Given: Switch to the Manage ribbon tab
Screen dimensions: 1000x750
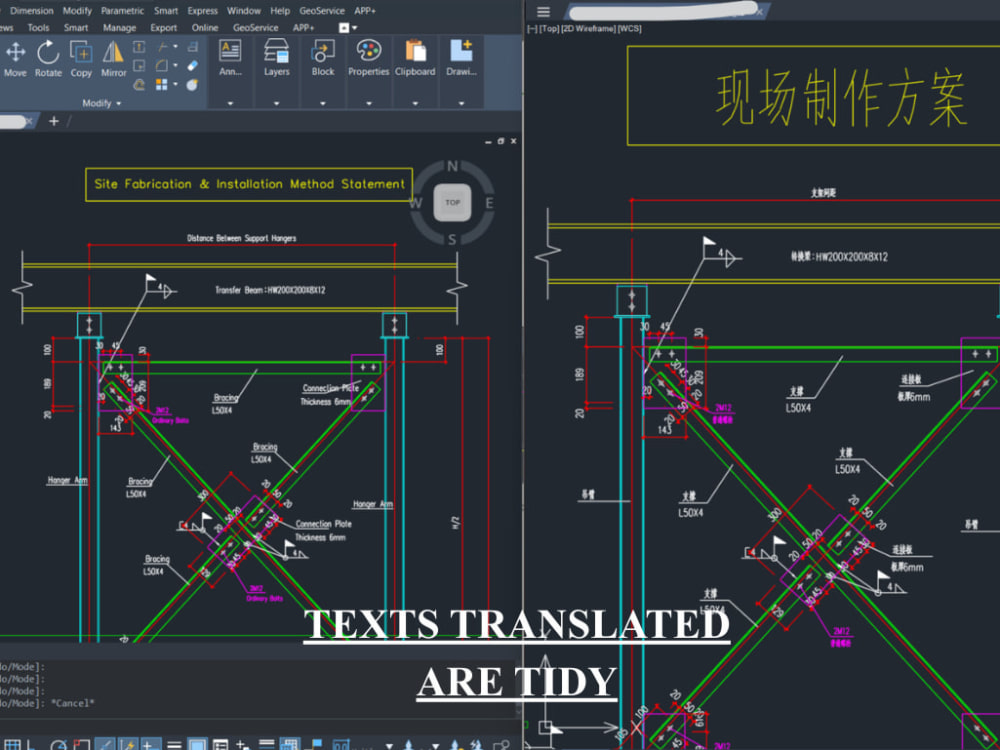Looking at the screenshot, I should [119, 27].
